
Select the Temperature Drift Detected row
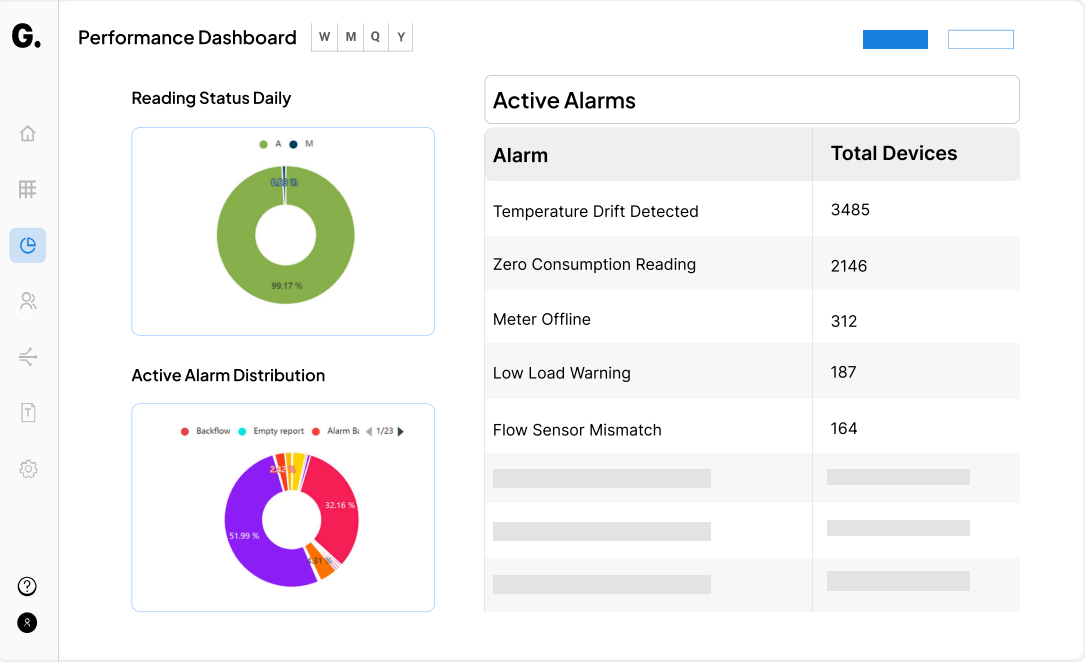[x=752, y=210]
